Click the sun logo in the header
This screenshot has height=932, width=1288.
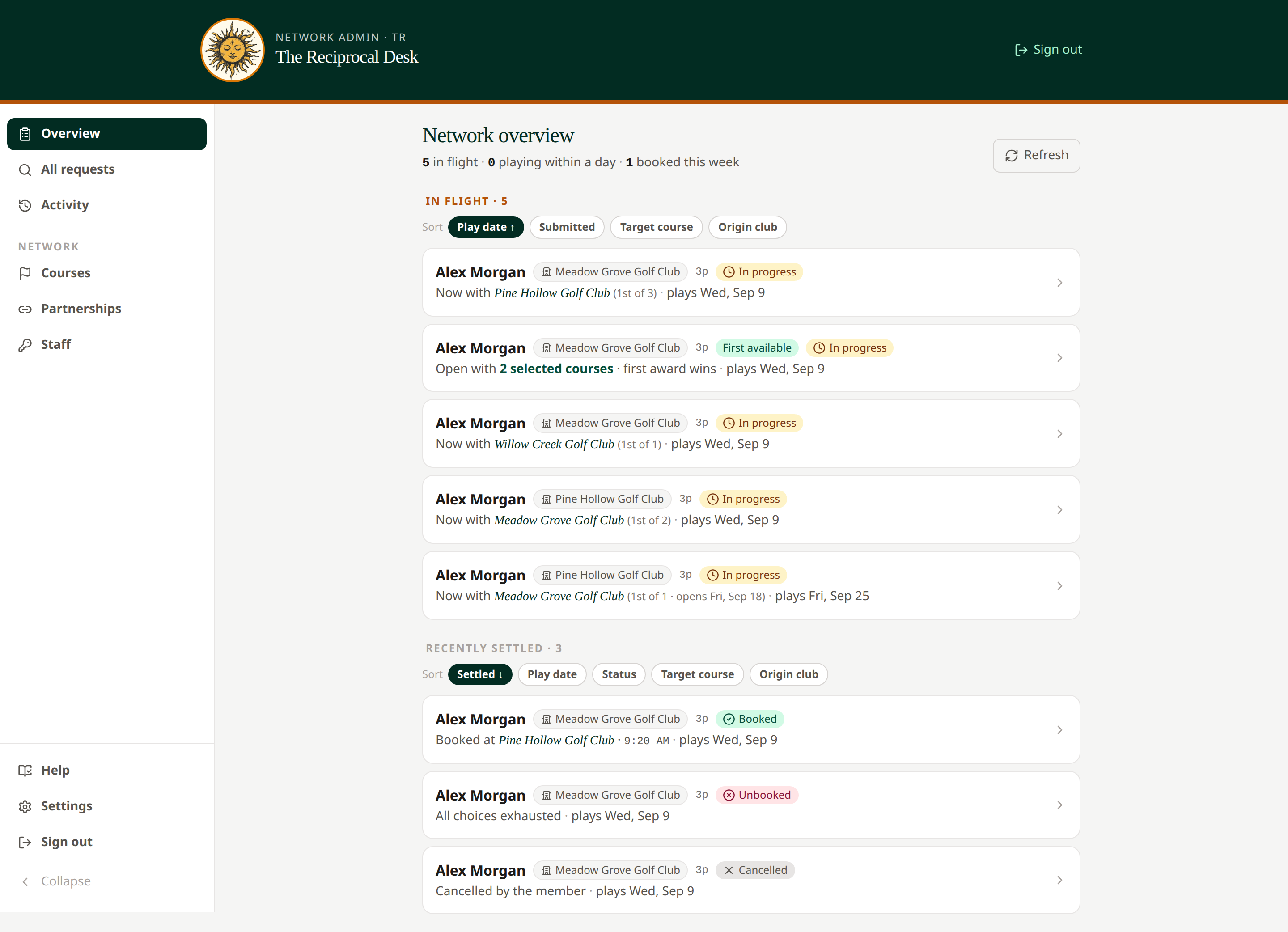[232, 50]
